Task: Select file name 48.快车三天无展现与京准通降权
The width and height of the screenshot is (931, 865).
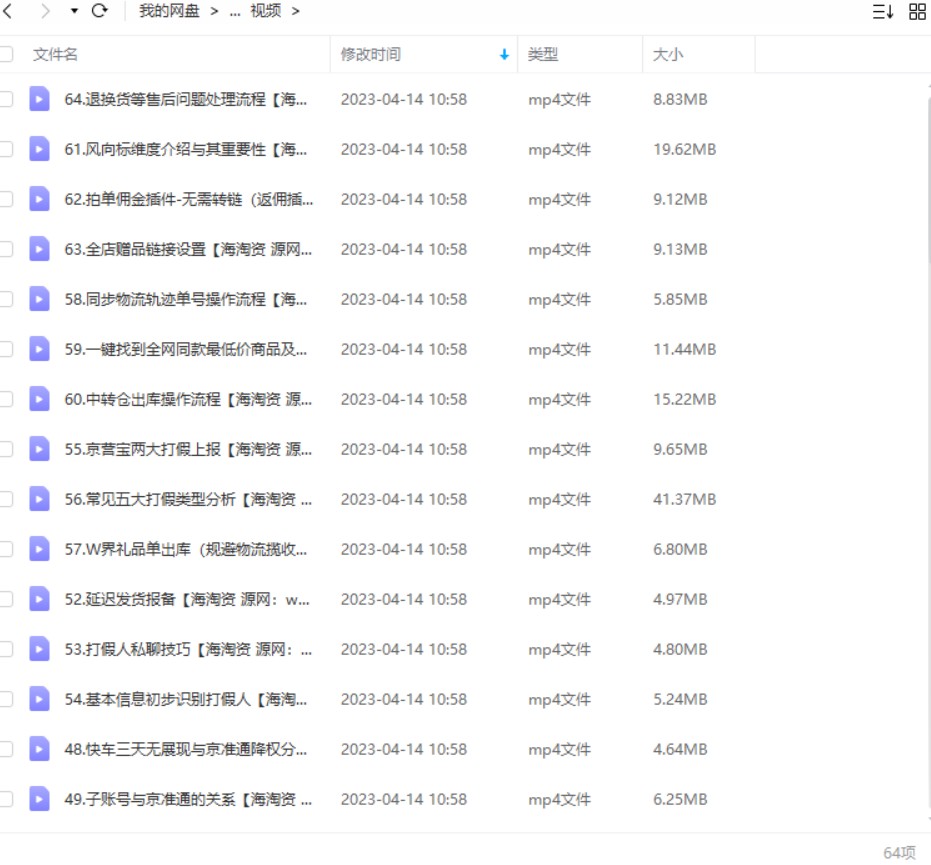Action: pyautogui.click(x=186, y=750)
